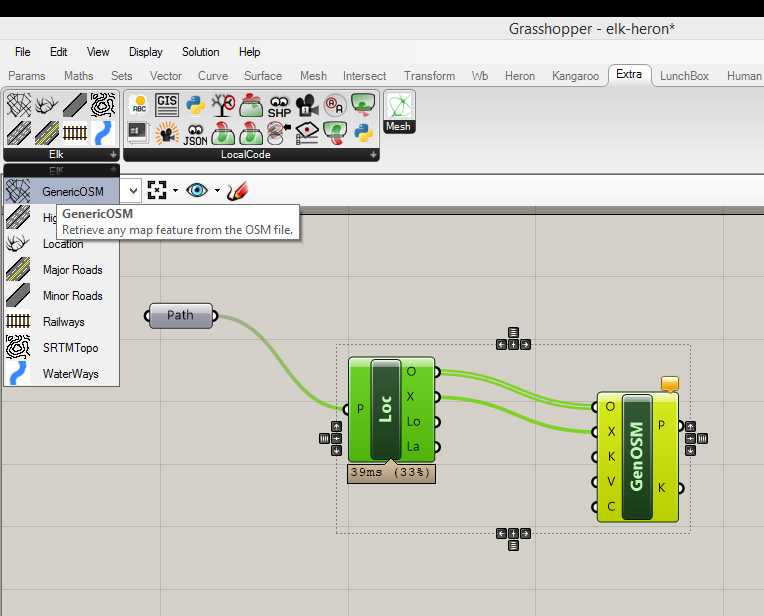
Task: Switch to the Heron tab
Action: (520, 76)
